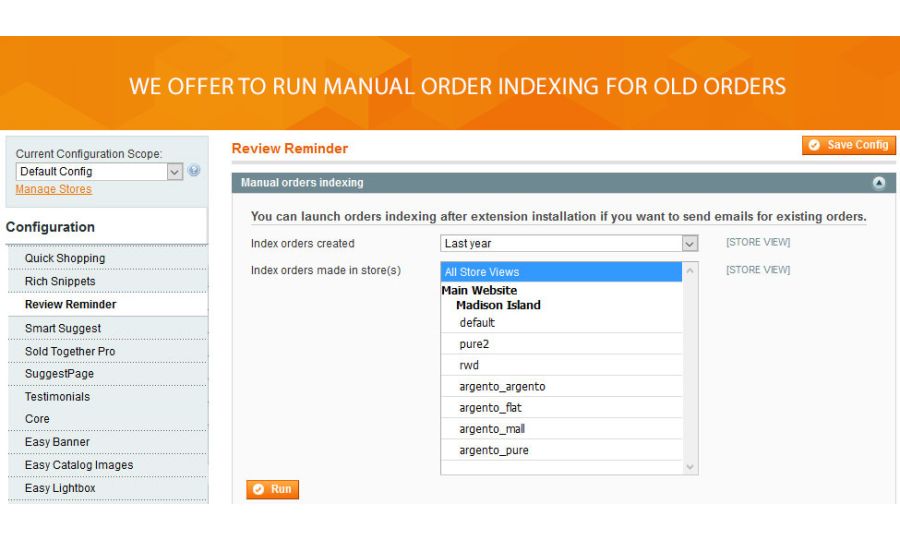Open the Index orders created dropdown
The width and height of the screenshot is (900, 540).
coord(569,243)
